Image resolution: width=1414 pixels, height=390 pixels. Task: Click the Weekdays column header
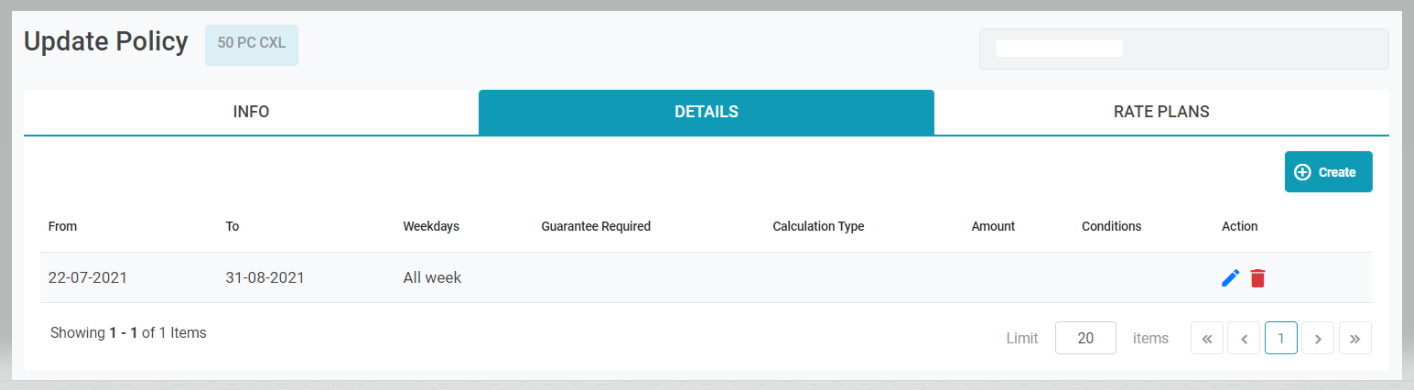[431, 226]
